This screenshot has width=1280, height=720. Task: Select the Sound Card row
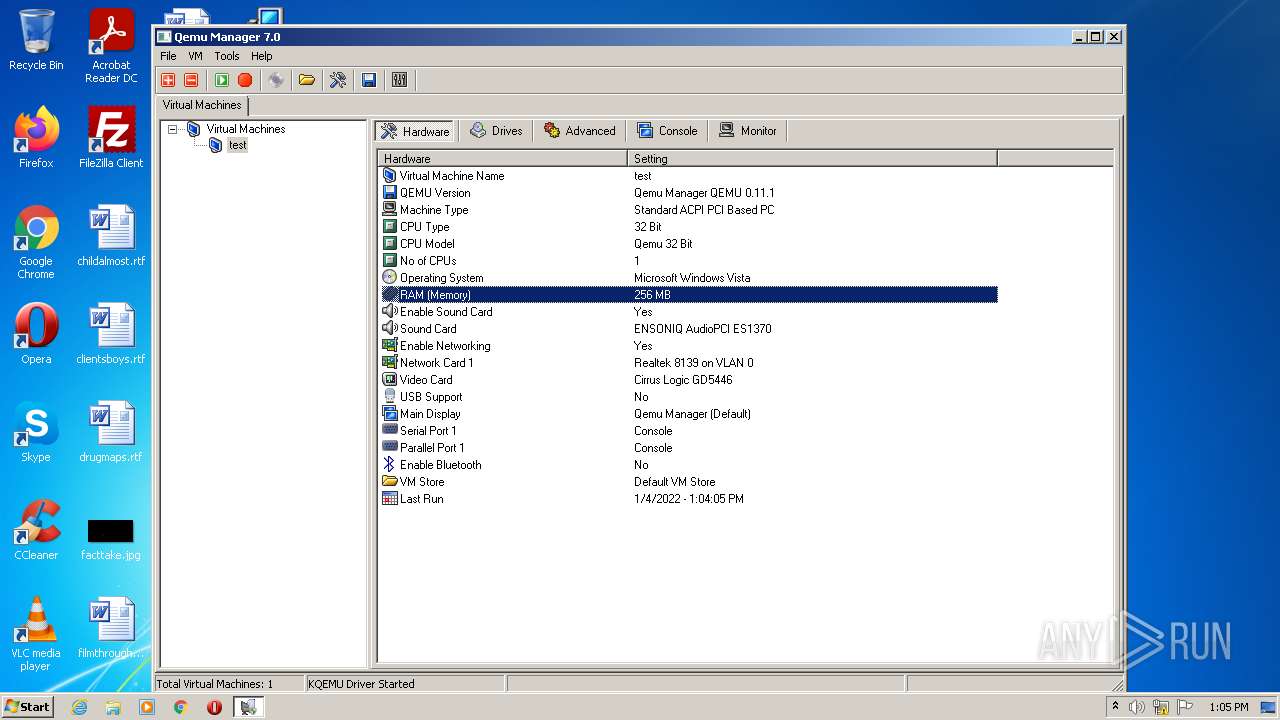coord(689,329)
